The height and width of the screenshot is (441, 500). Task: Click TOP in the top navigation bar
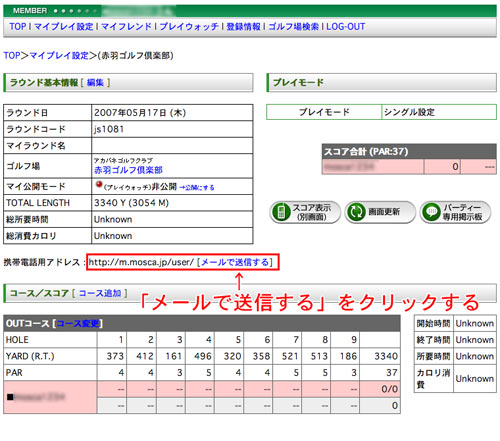pos(18,27)
